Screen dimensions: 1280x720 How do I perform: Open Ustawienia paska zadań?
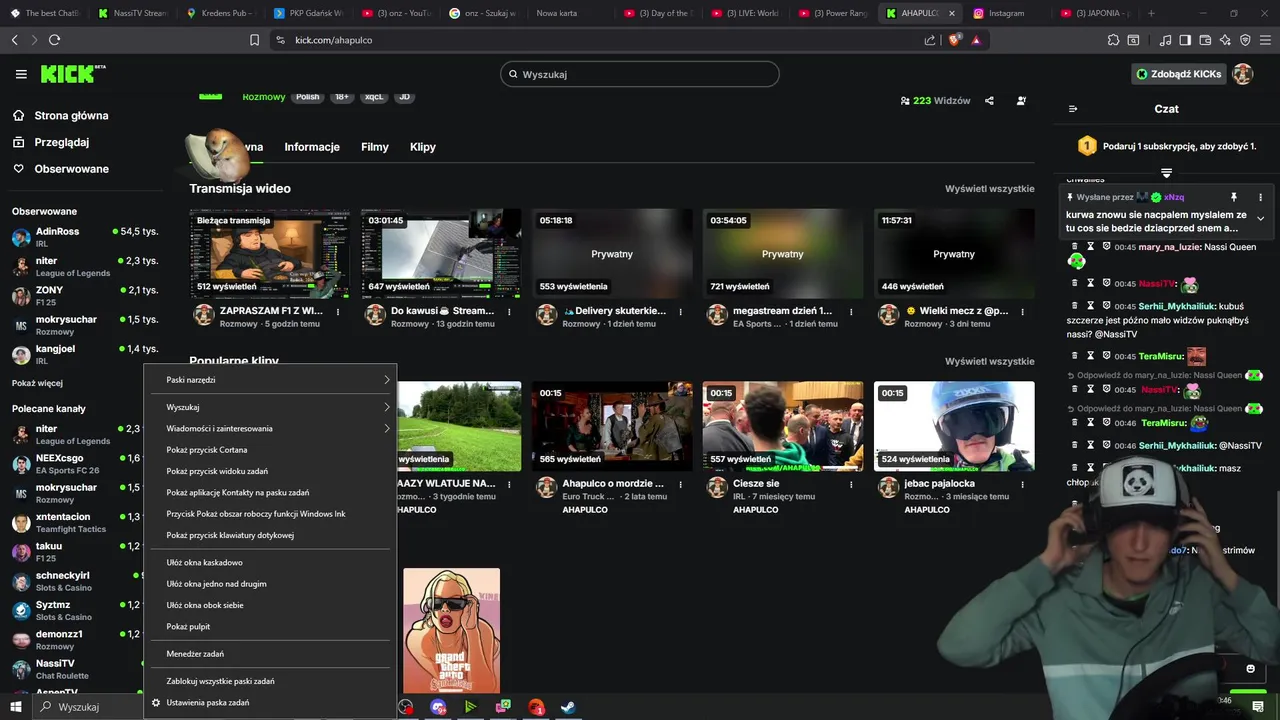click(270, 703)
